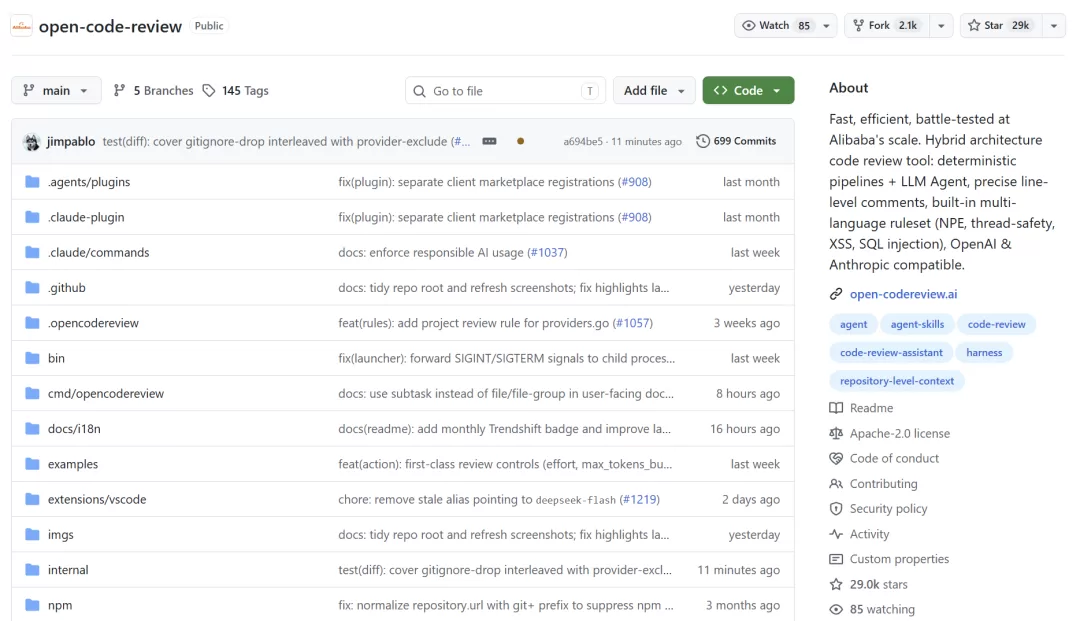Click the branch icon beside 5 Branches

[x=119, y=90]
